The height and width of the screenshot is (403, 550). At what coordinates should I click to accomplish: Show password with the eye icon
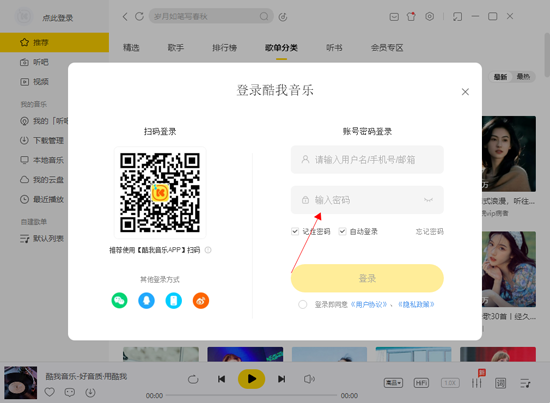tap(428, 200)
